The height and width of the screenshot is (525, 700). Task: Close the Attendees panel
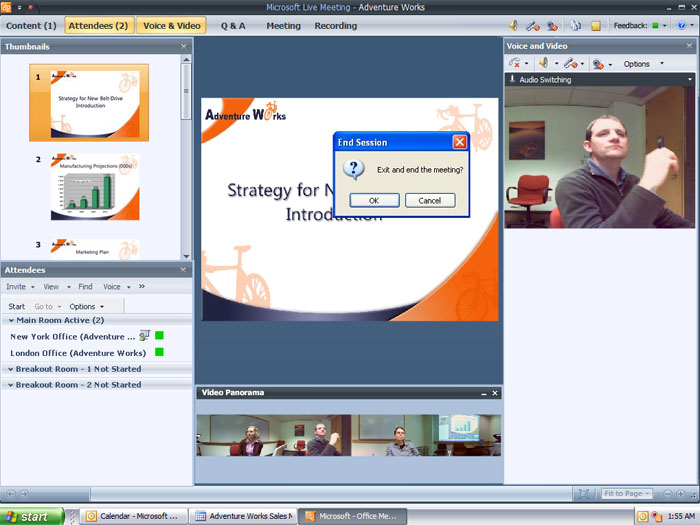[x=183, y=270]
